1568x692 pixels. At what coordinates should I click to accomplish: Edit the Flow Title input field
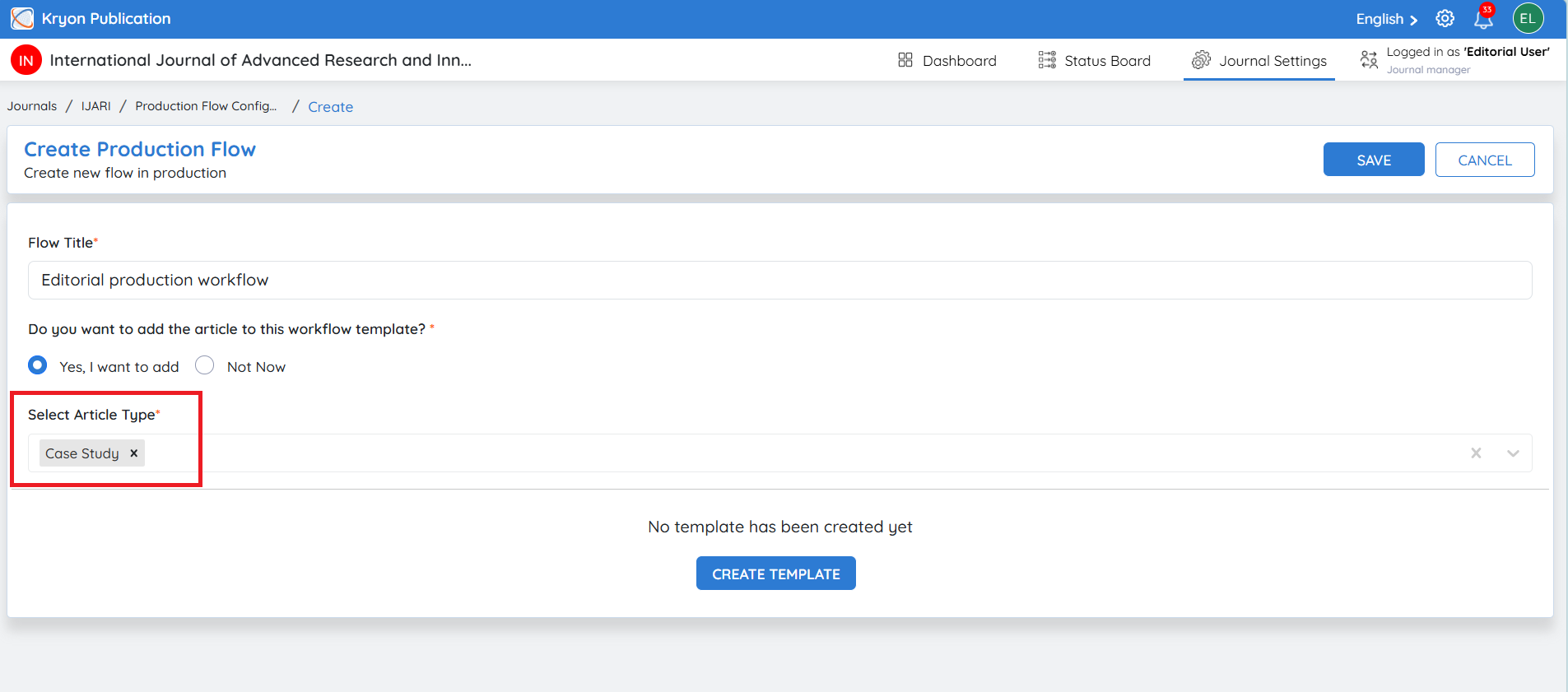pos(780,281)
